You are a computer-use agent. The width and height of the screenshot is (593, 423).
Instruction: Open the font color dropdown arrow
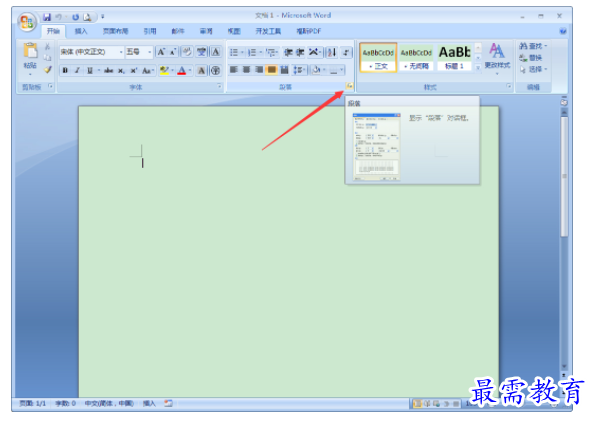point(190,70)
